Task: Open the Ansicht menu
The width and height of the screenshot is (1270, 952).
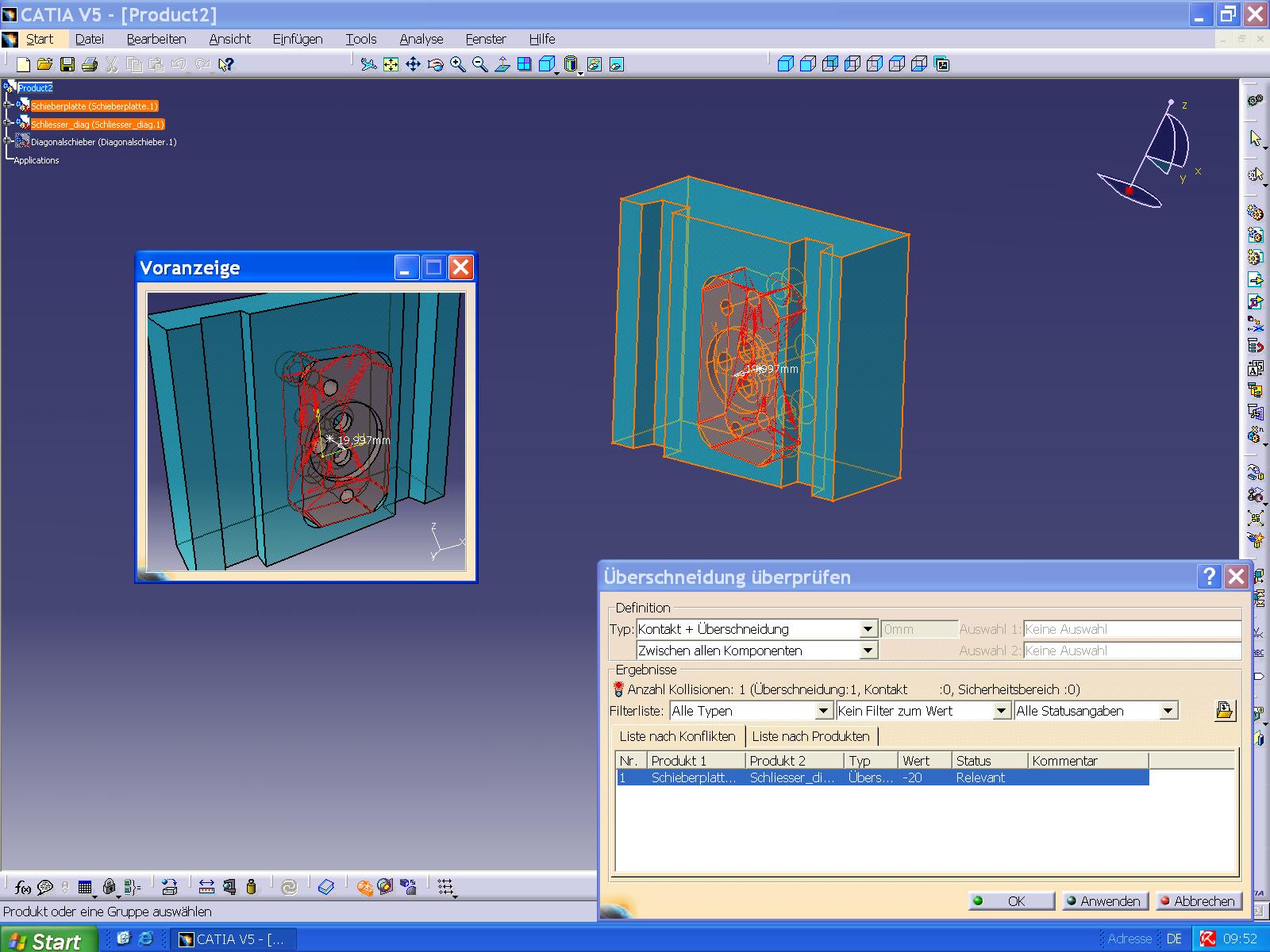Action: click(x=230, y=39)
